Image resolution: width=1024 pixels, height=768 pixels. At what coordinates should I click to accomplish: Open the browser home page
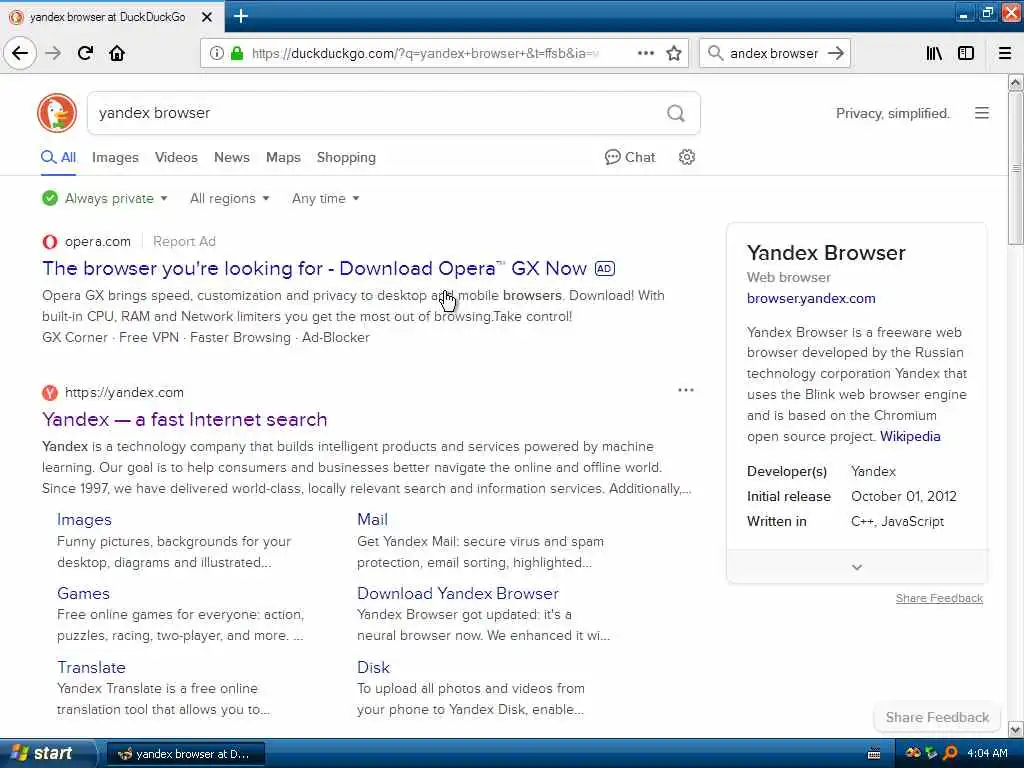117,54
